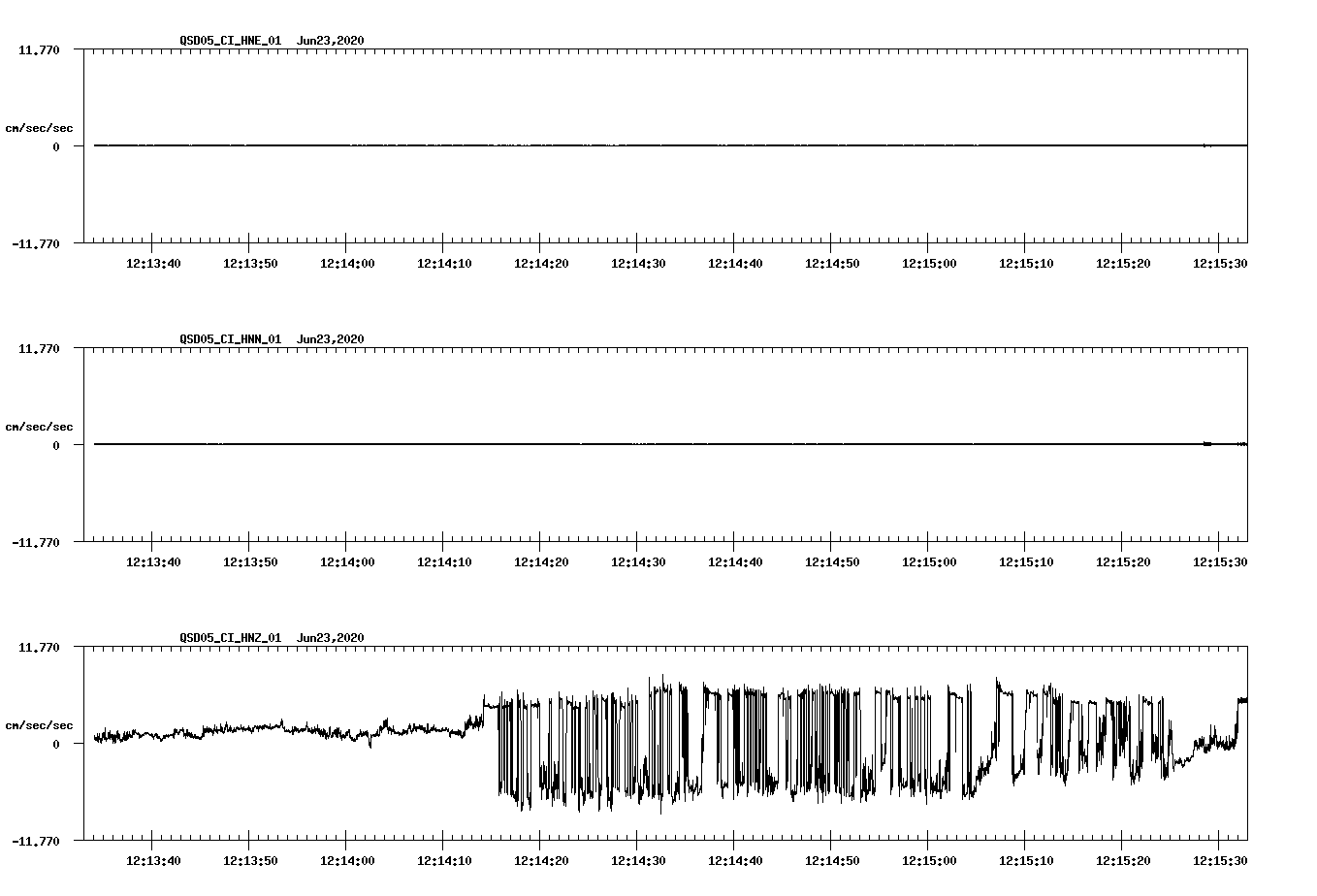The width and height of the screenshot is (1317, 896).
Task: Click the 12:15:20 time label under HNN plot
Action: [x=1123, y=562]
